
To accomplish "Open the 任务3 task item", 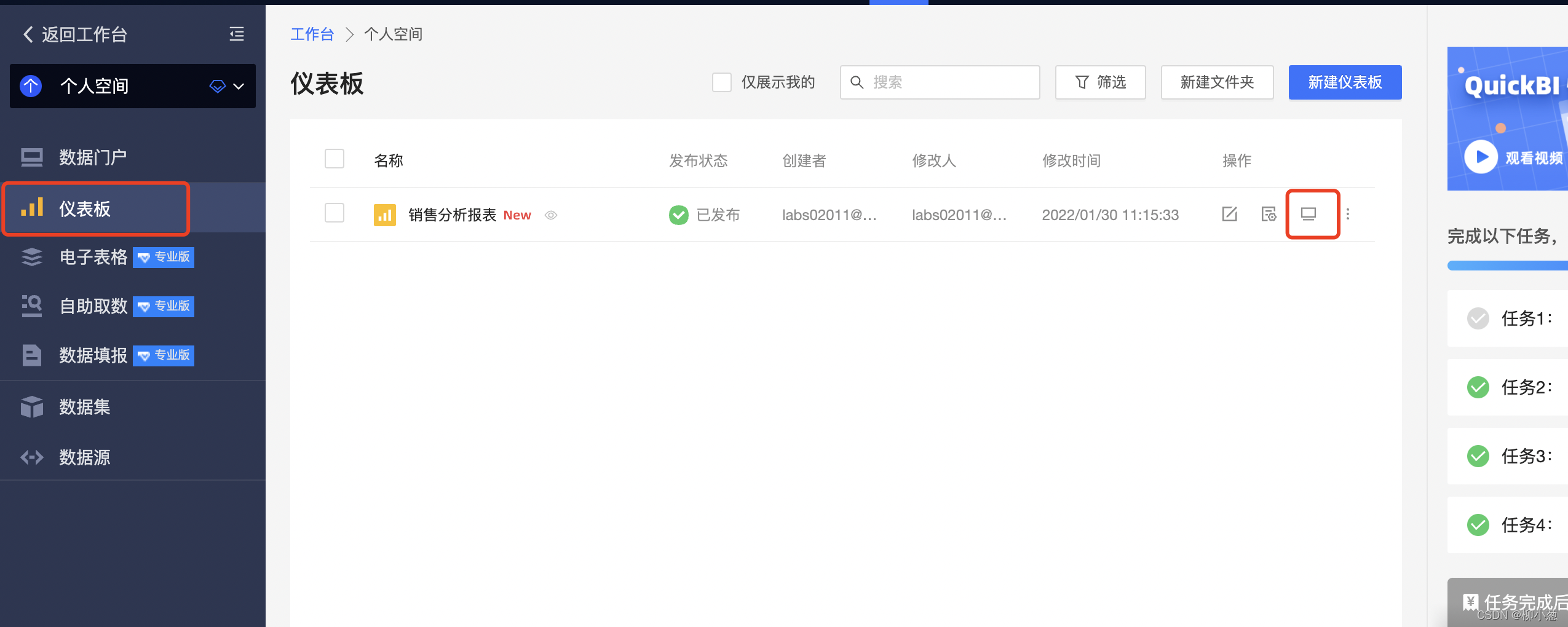I will pos(1508,456).
